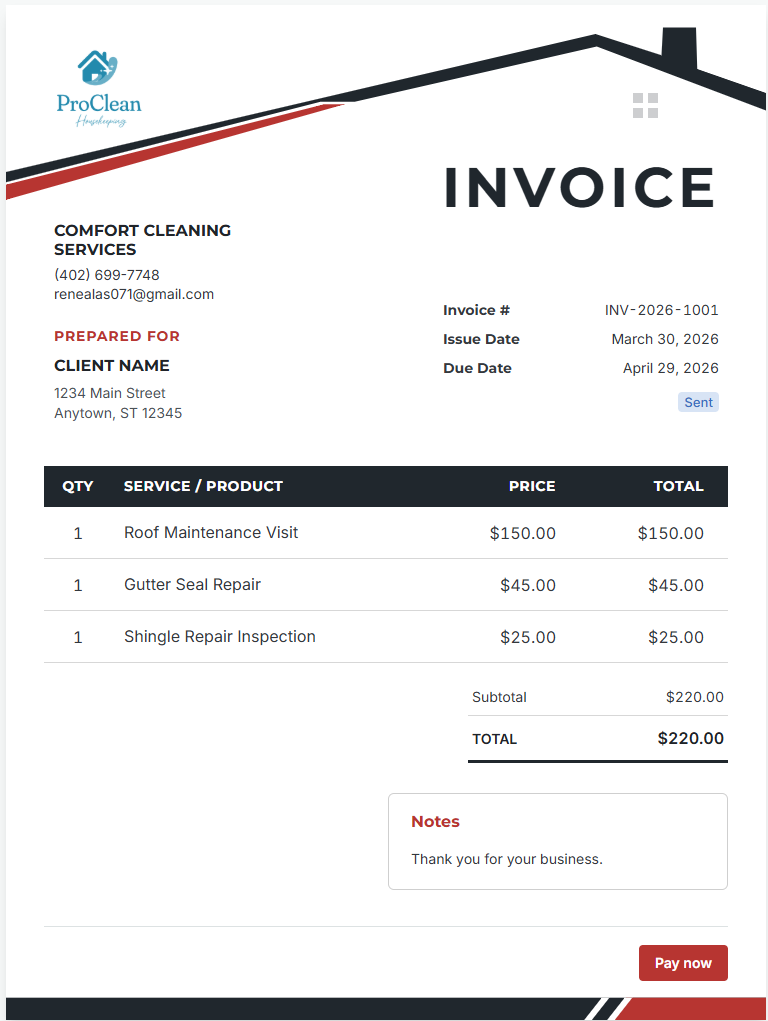Click the Roof Maintenance Visit line item
Screen dimensions: 768x1021
click(x=211, y=533)
